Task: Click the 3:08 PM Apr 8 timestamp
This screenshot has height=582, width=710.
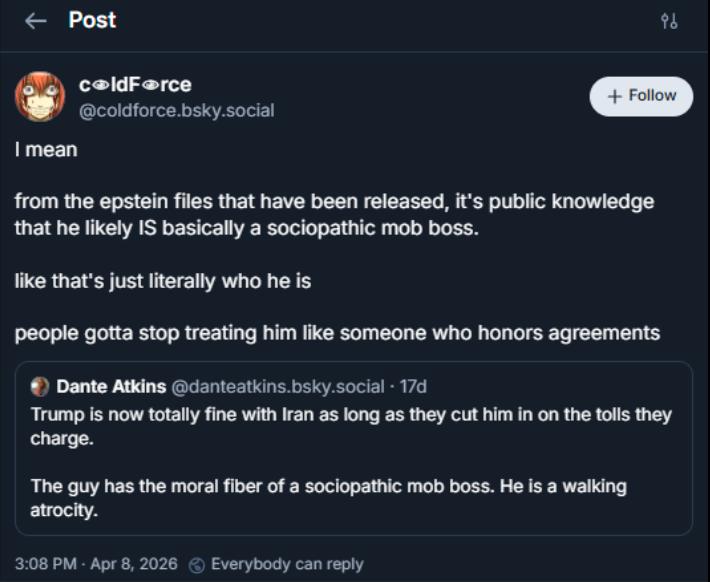Action: (x=97, y=564)
